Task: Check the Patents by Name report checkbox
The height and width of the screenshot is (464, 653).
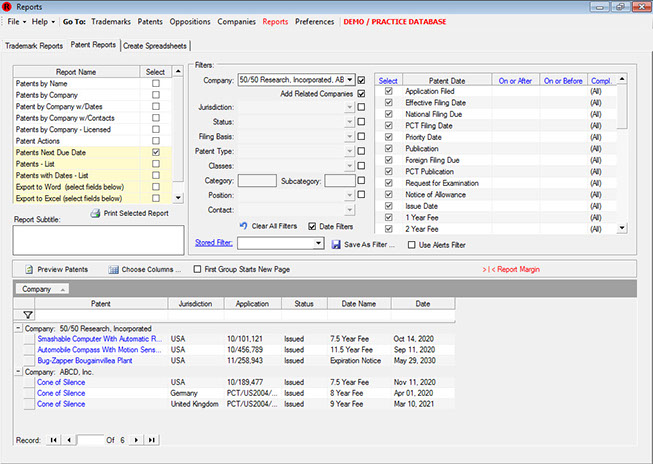Action: point(155,85)
